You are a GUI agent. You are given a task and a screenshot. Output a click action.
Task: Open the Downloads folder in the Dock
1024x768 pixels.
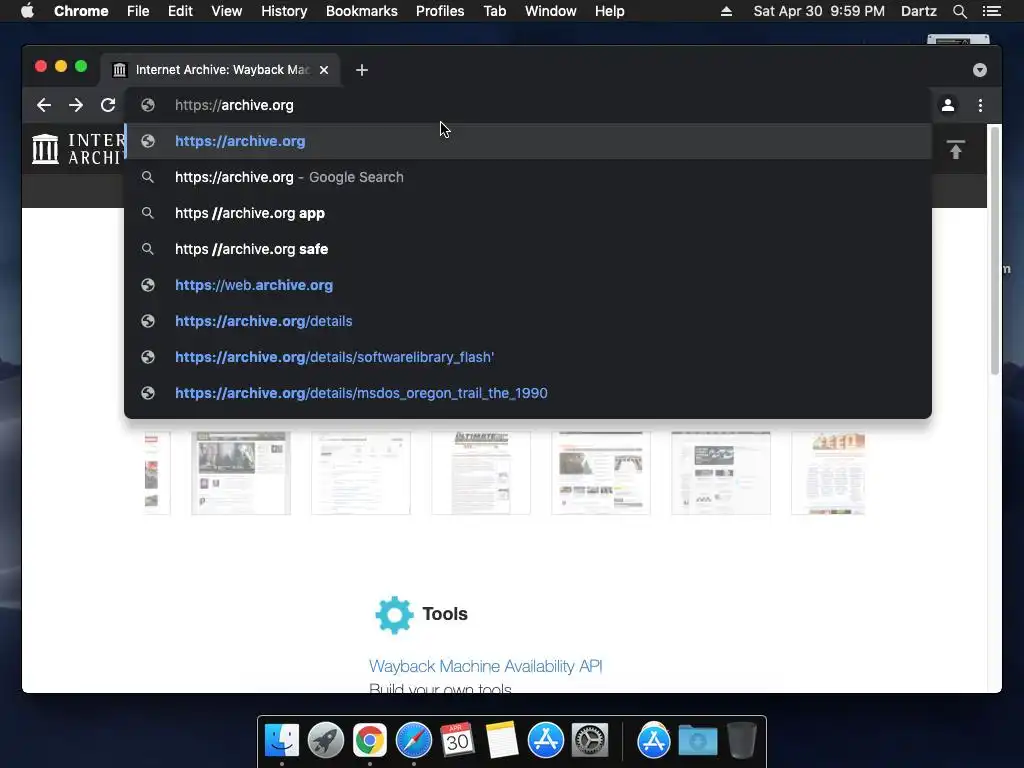(697, 741)
